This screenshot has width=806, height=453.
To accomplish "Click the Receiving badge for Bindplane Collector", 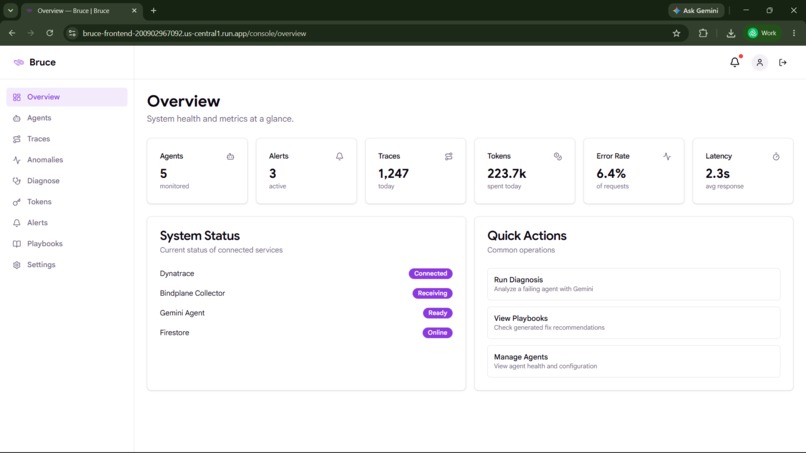I will pyautogui.click(x=432, y=293).
